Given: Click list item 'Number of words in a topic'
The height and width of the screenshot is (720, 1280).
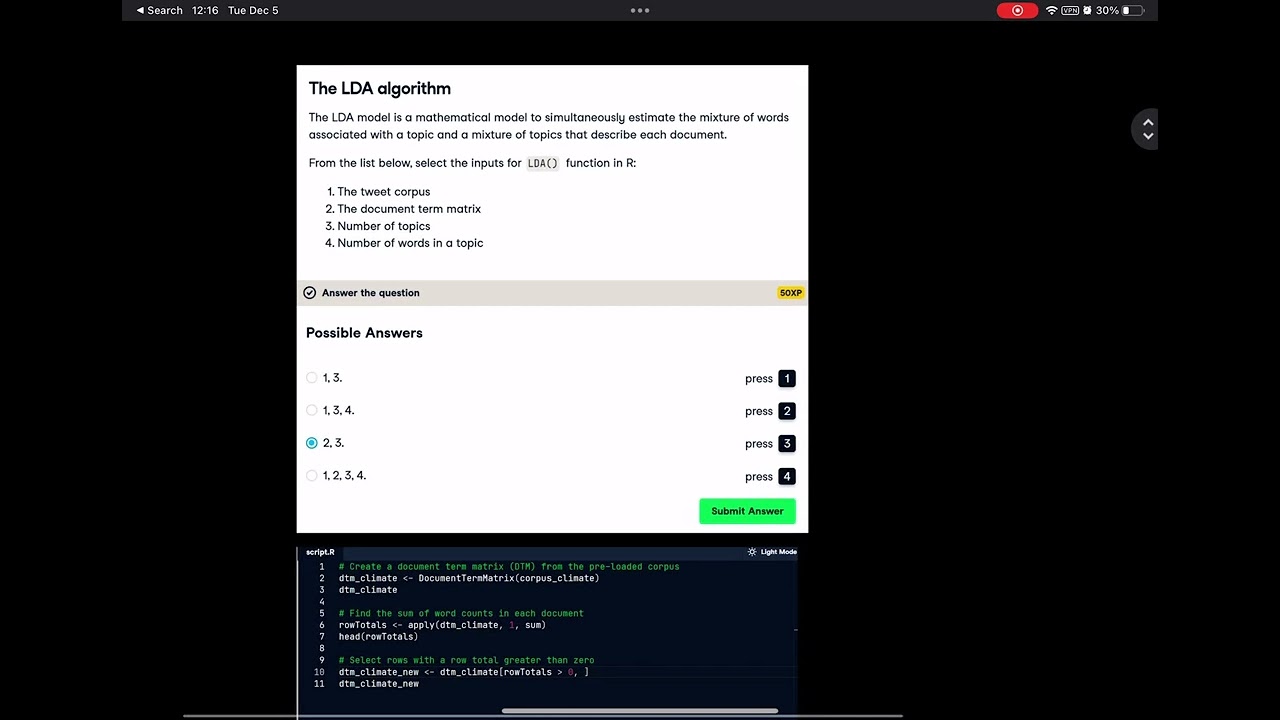Looking at the screenshot, I should (x=410, y=243).
